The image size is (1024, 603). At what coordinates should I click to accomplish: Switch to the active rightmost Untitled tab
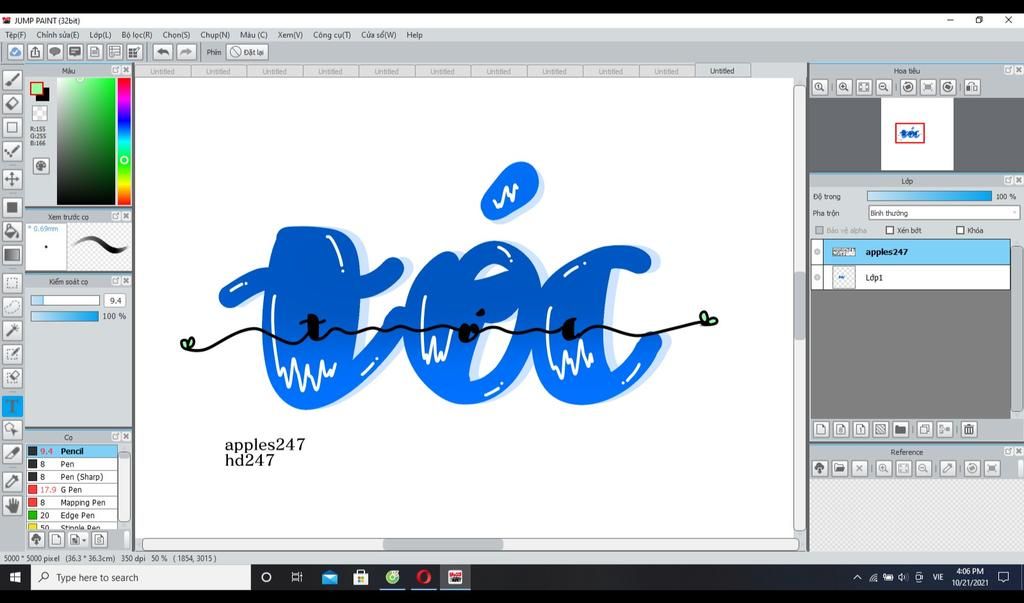tap(722, 71)
